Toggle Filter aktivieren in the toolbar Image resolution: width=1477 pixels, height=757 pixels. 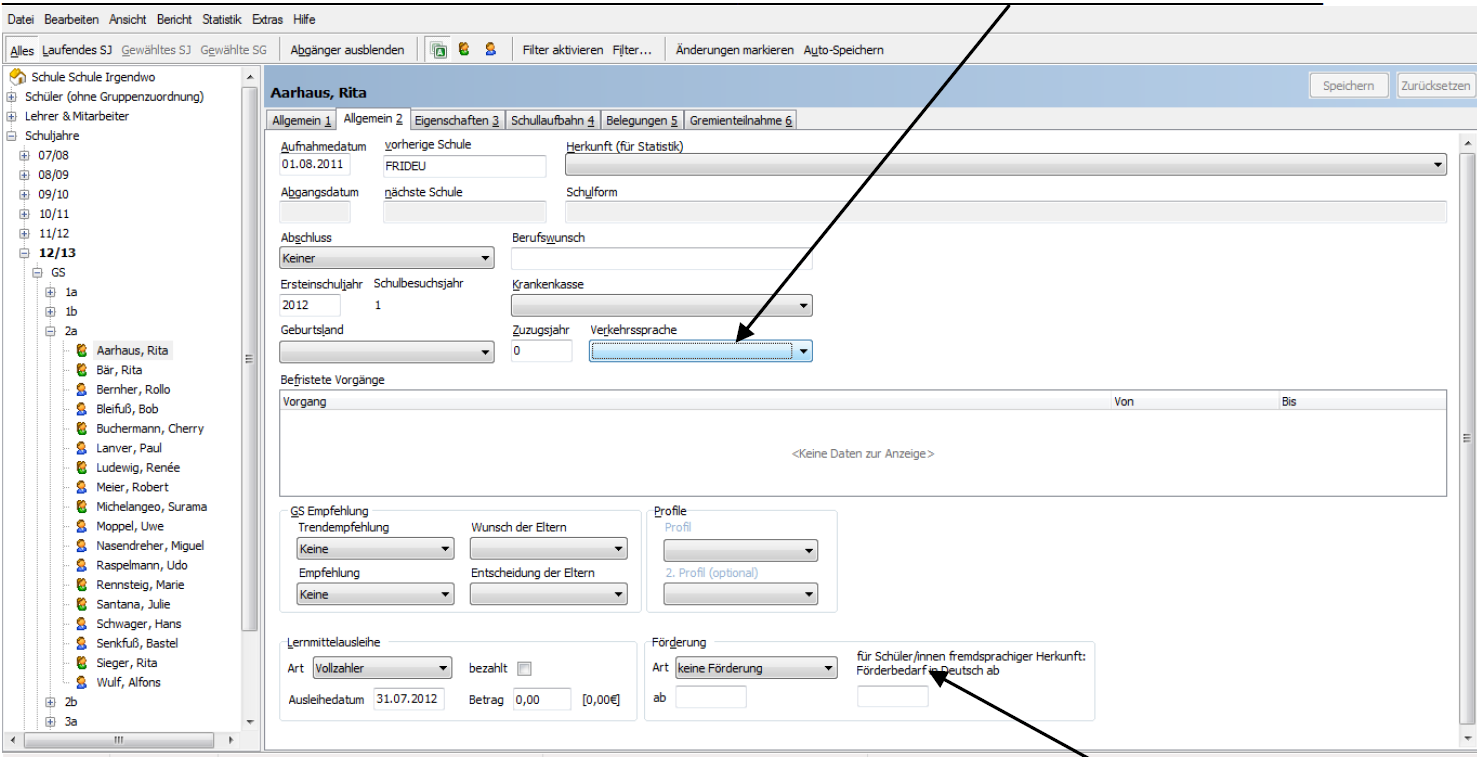click(x=563, y=50)
